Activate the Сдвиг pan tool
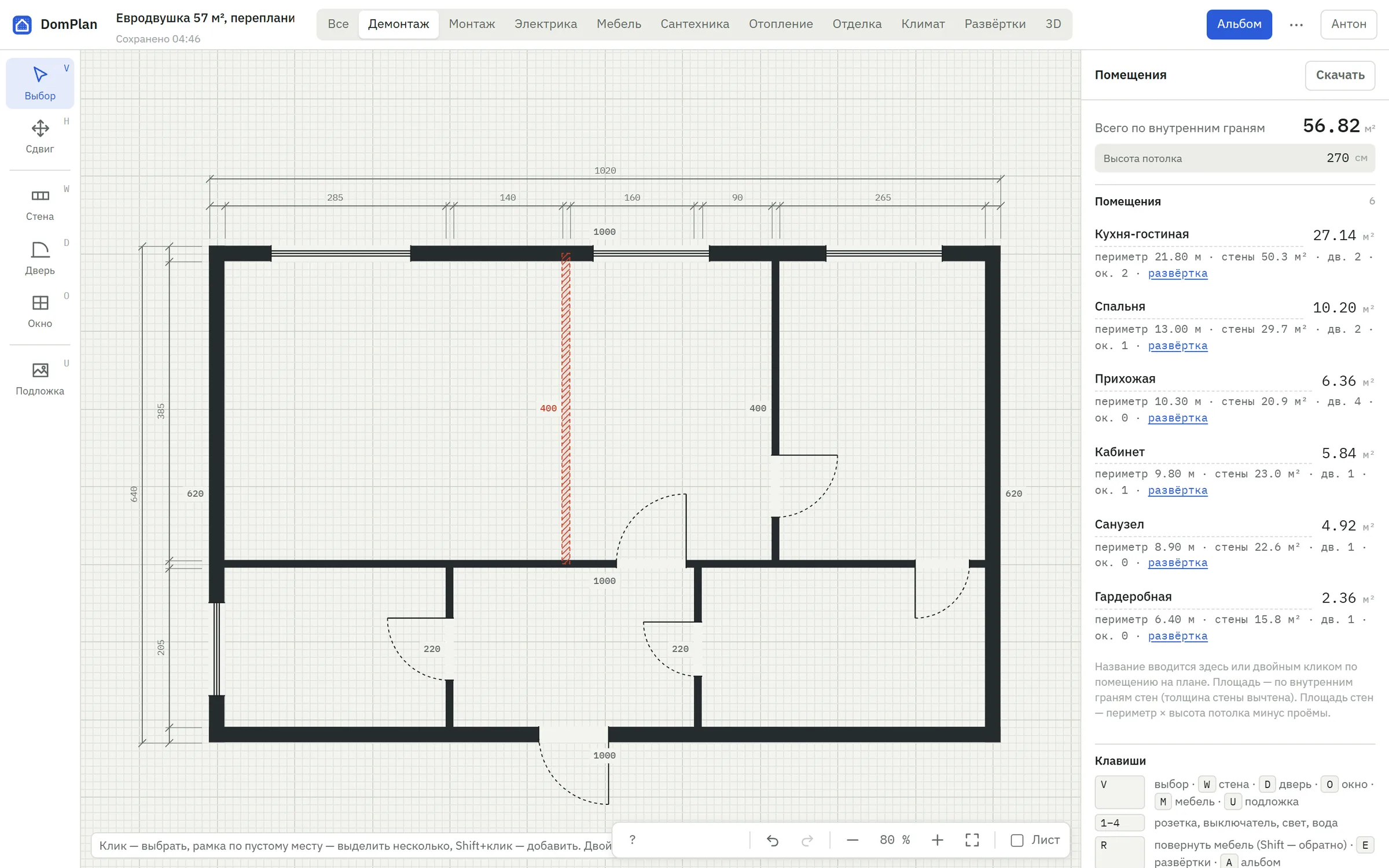Screen dimensions: 1389x868 tap(40, 137)
